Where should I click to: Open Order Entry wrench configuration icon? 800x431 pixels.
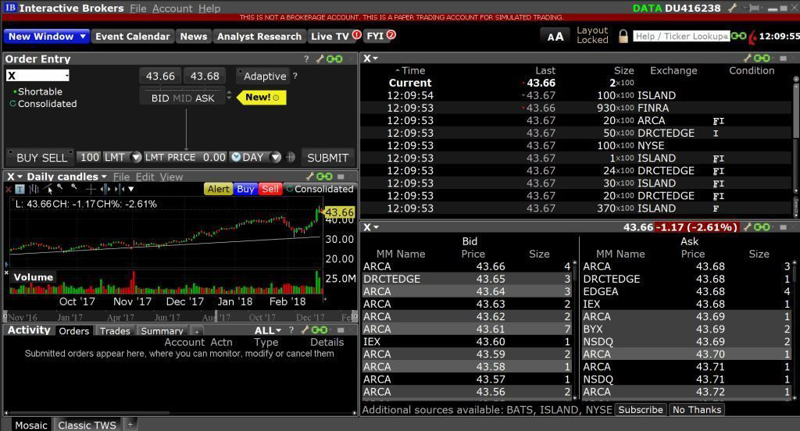pyautogui.click(x=321, y=59)
